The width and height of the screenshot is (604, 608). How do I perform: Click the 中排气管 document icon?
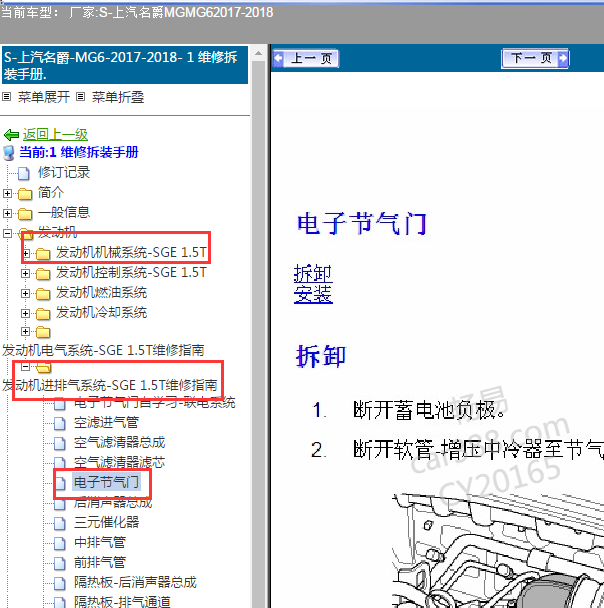coord(60,544)
